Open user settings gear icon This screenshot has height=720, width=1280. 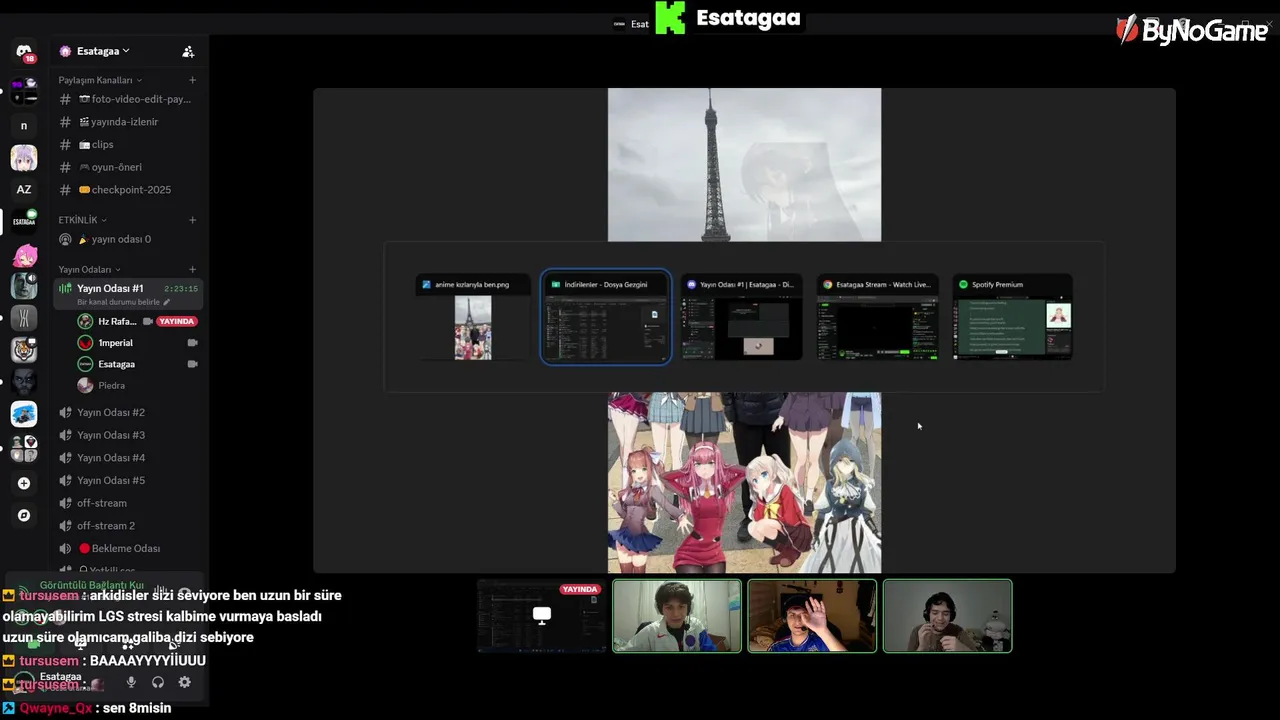[x=184, y=682]
